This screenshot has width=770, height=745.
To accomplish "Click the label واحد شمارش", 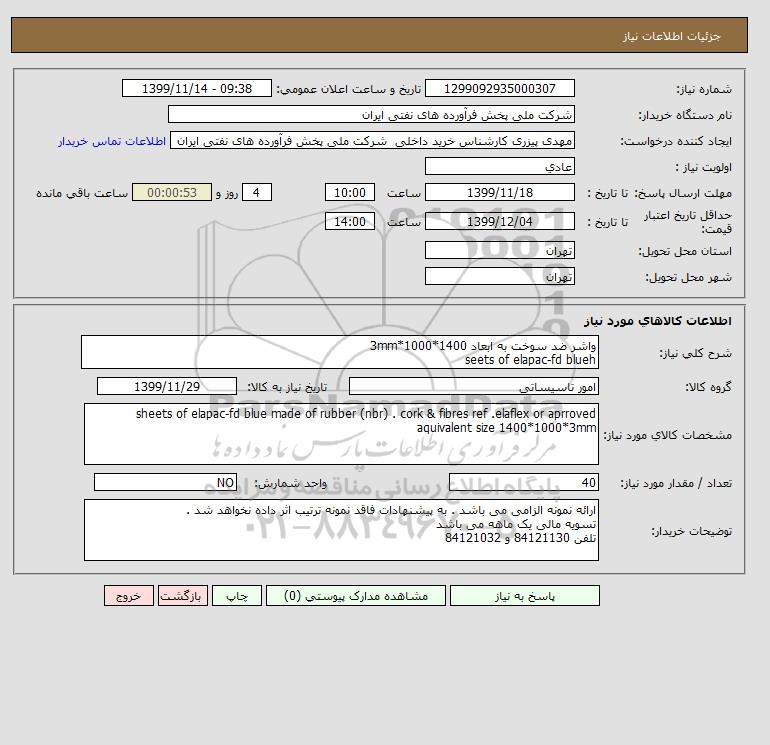I will pyautogui.click(x=290, y=483).
